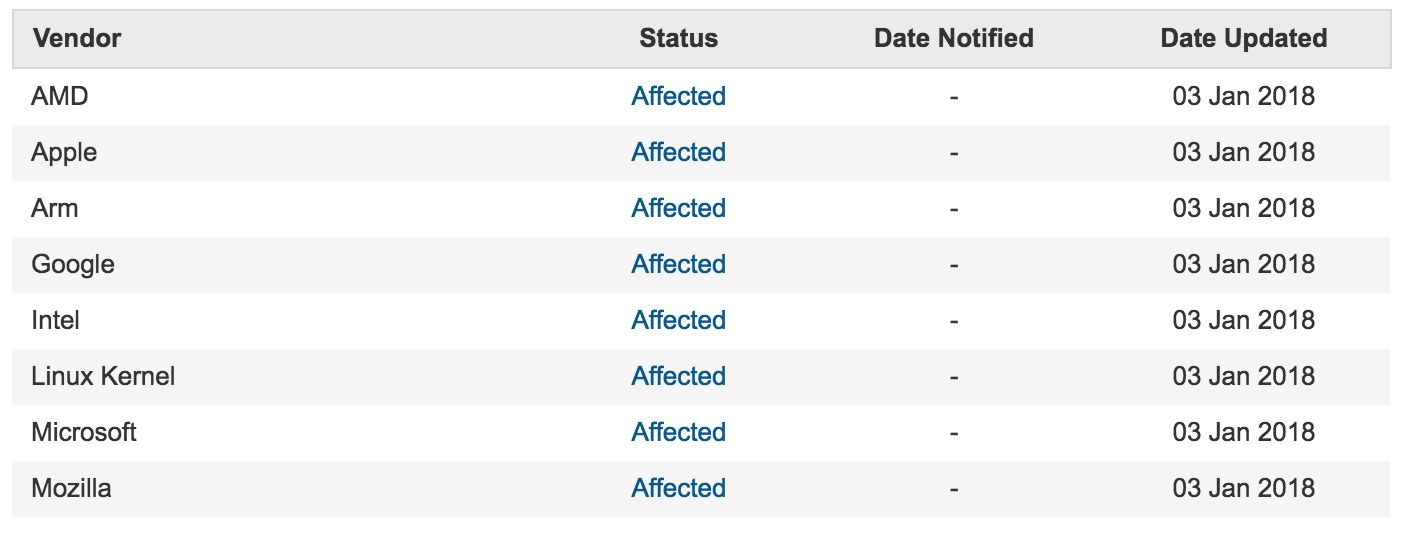
Task: Select the Apple vendor name
Action: (x=64, y=153)
